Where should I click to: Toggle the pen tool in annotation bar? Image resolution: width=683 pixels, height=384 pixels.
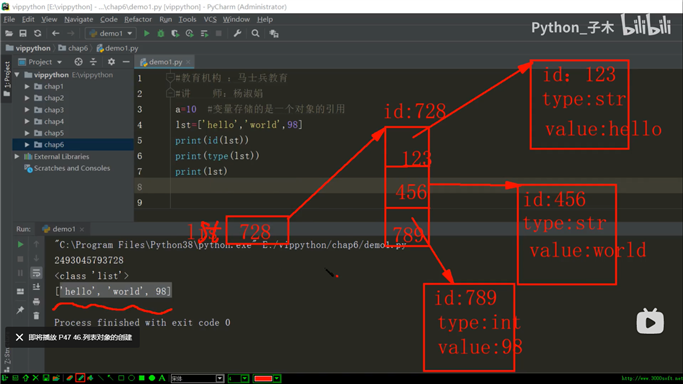pyautogui.click(x=80, y=378)
